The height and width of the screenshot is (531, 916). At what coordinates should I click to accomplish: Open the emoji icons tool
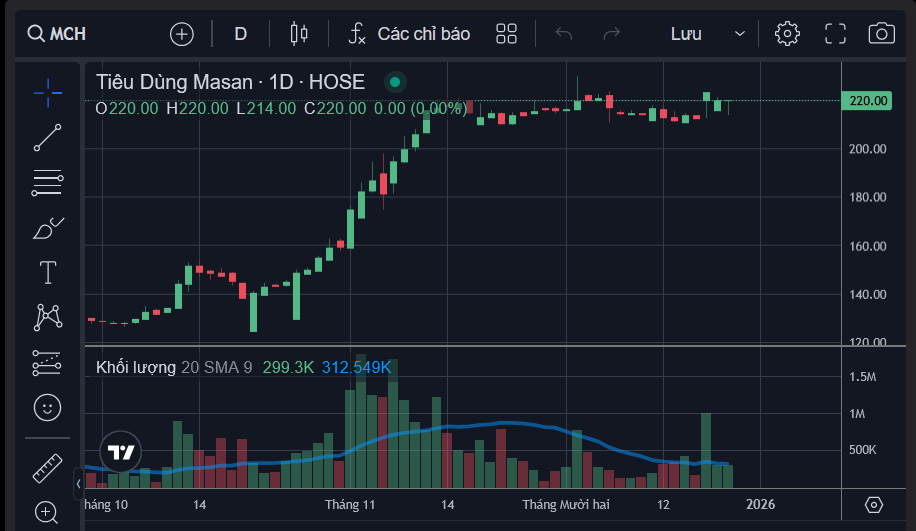47,407
